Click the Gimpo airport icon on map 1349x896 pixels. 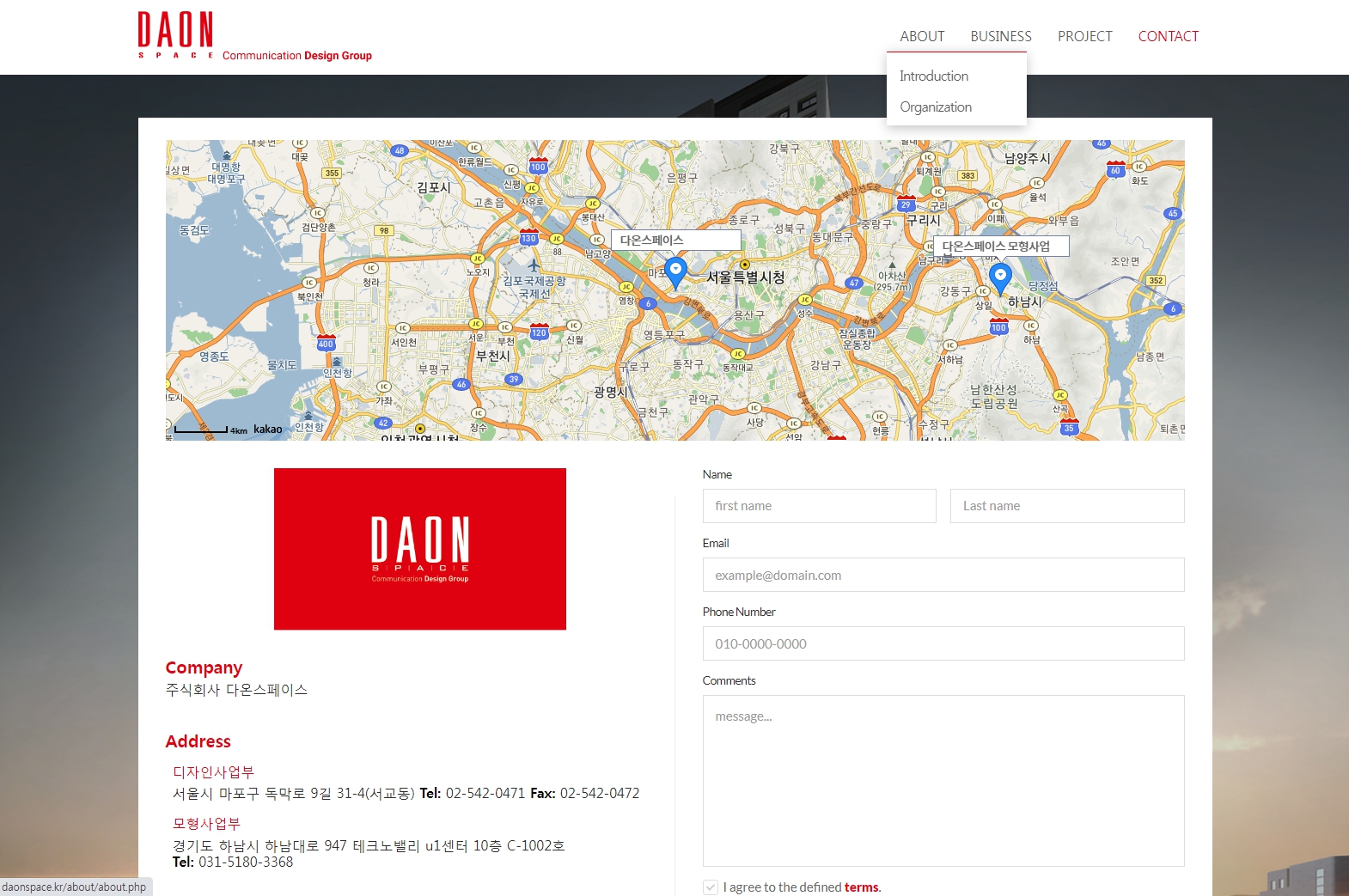(x=534, y=265)
